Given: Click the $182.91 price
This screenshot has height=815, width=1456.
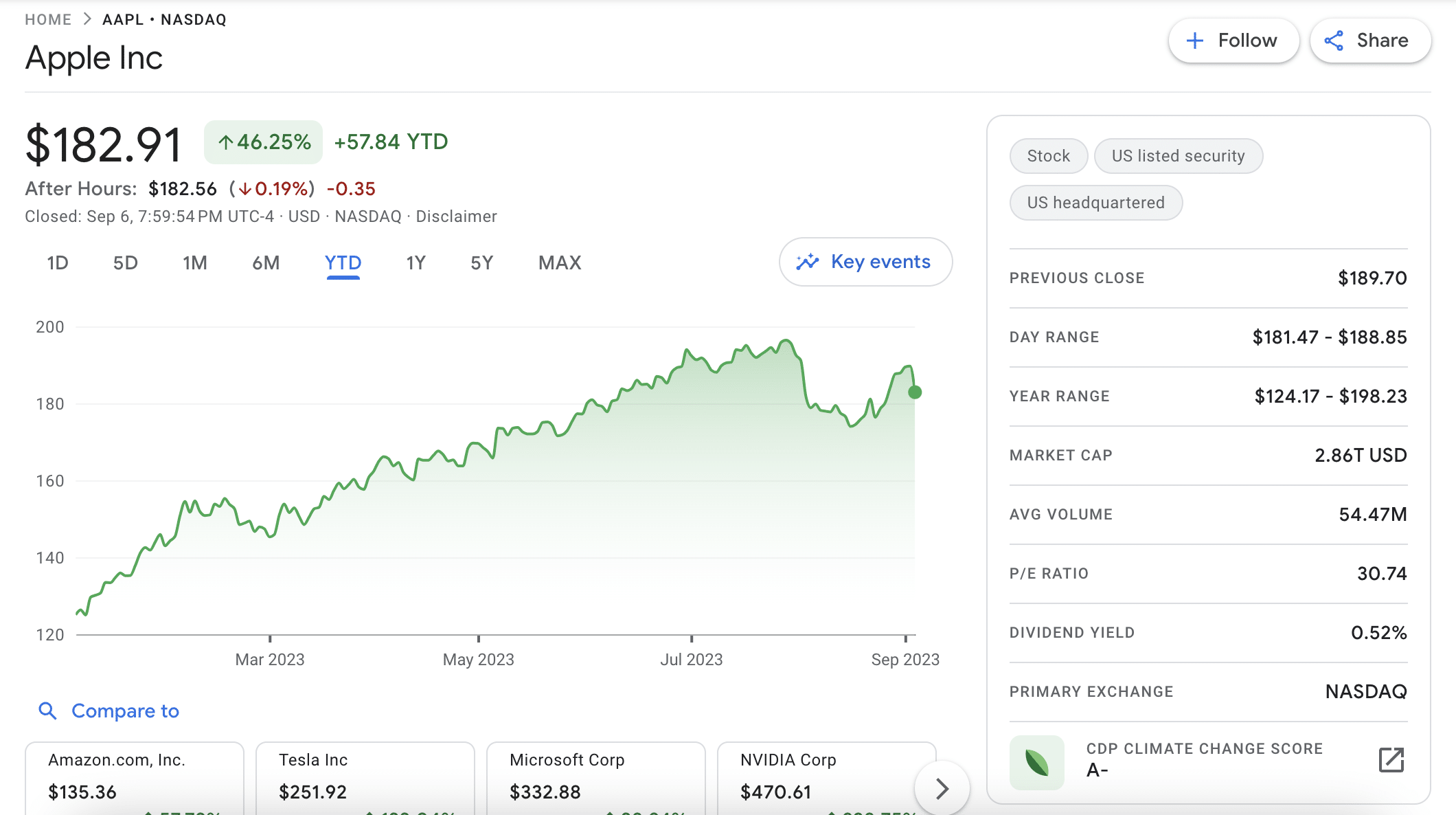Looking at the screenshot, I should click(104, 144).
